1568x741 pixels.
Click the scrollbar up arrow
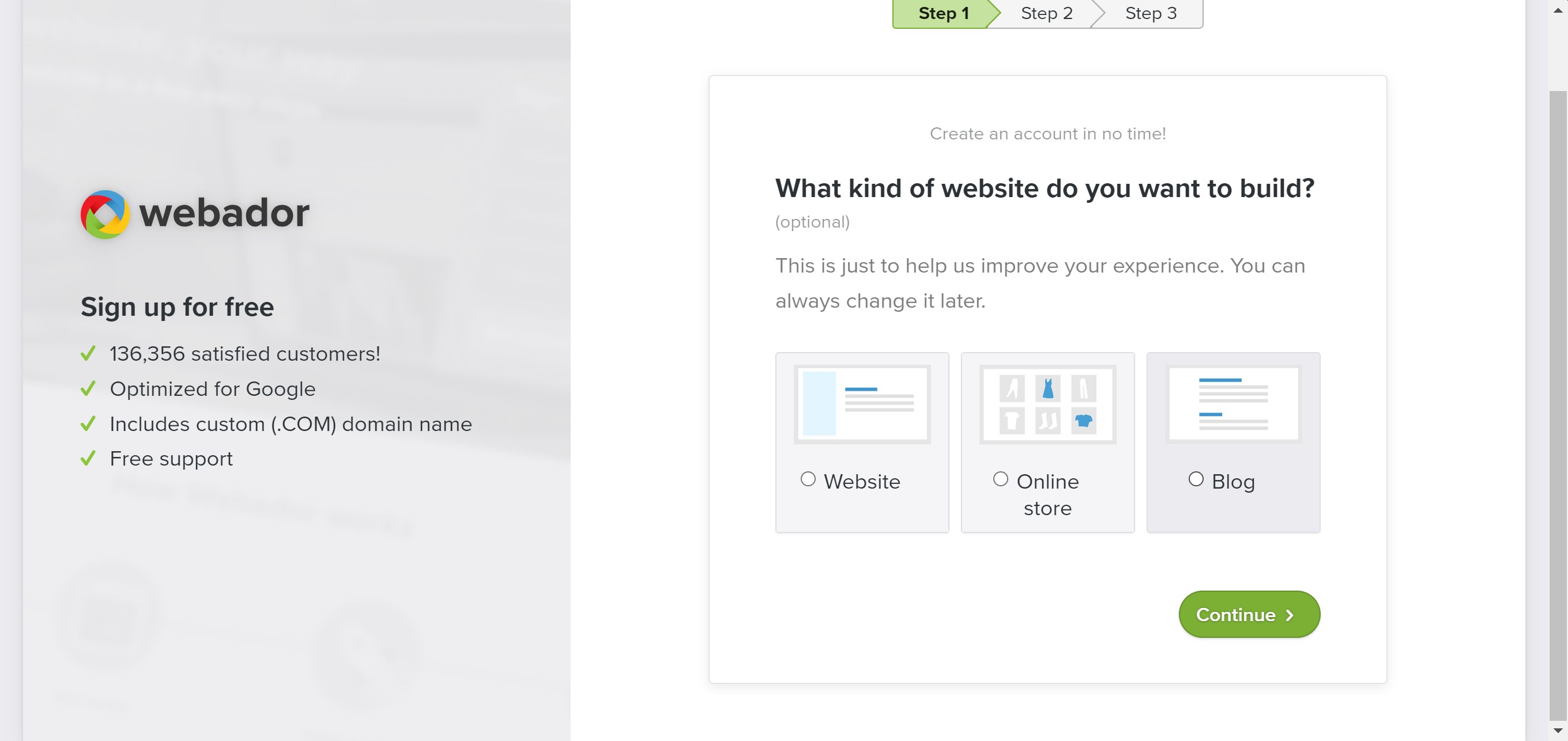[x=1558, y=10]
